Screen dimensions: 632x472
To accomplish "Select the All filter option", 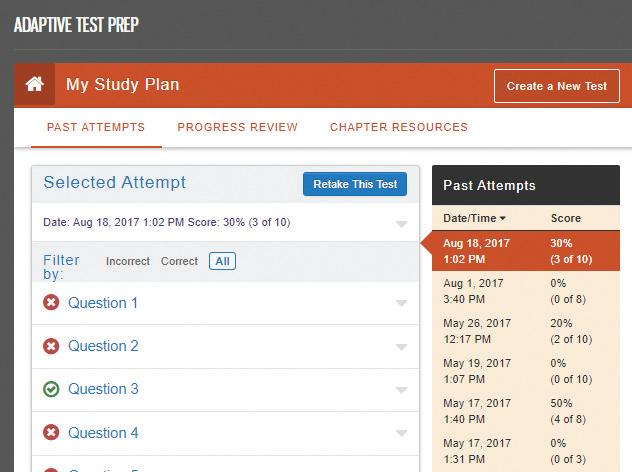I will click(x=222, y=261).
